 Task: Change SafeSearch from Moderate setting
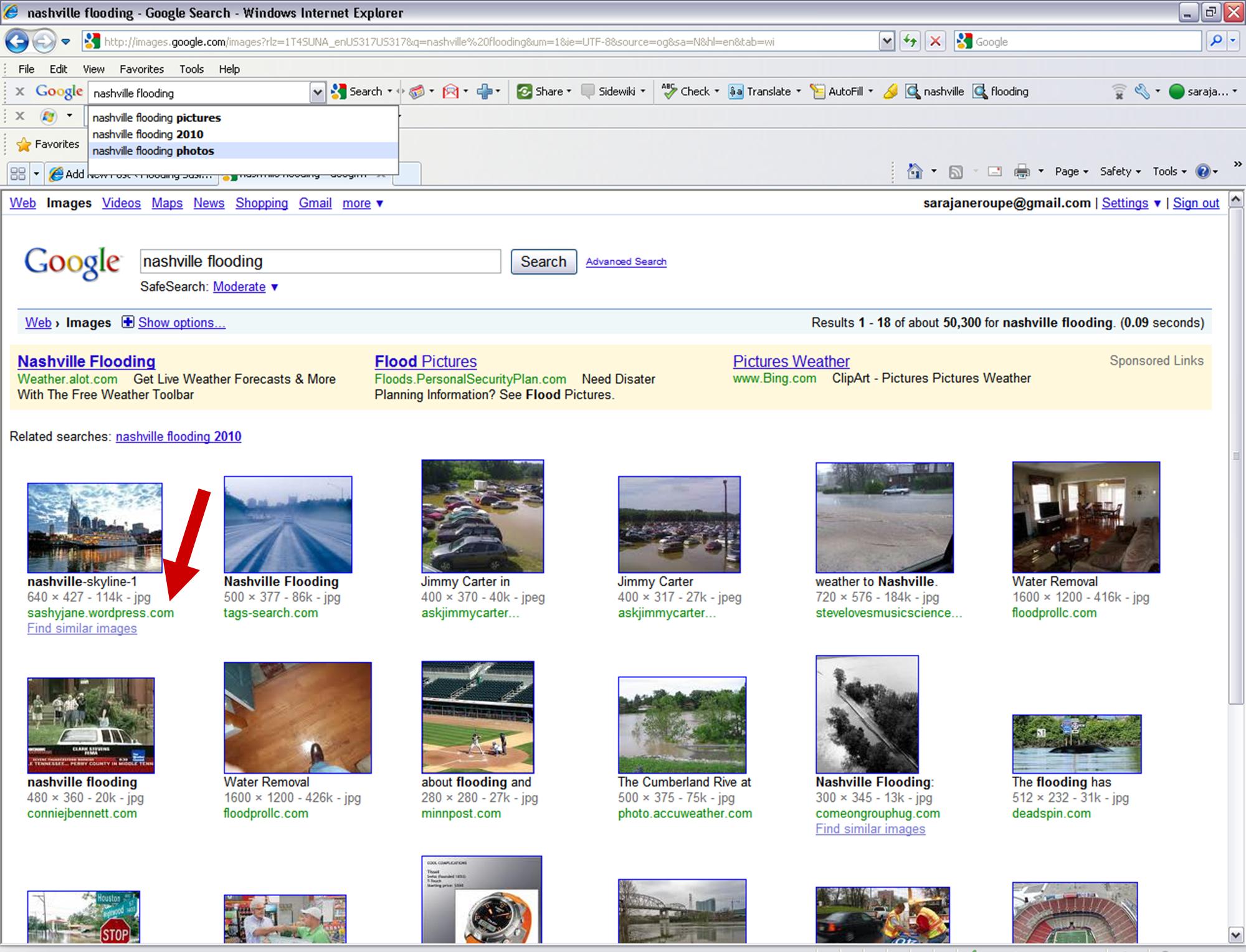click(239, 287)
